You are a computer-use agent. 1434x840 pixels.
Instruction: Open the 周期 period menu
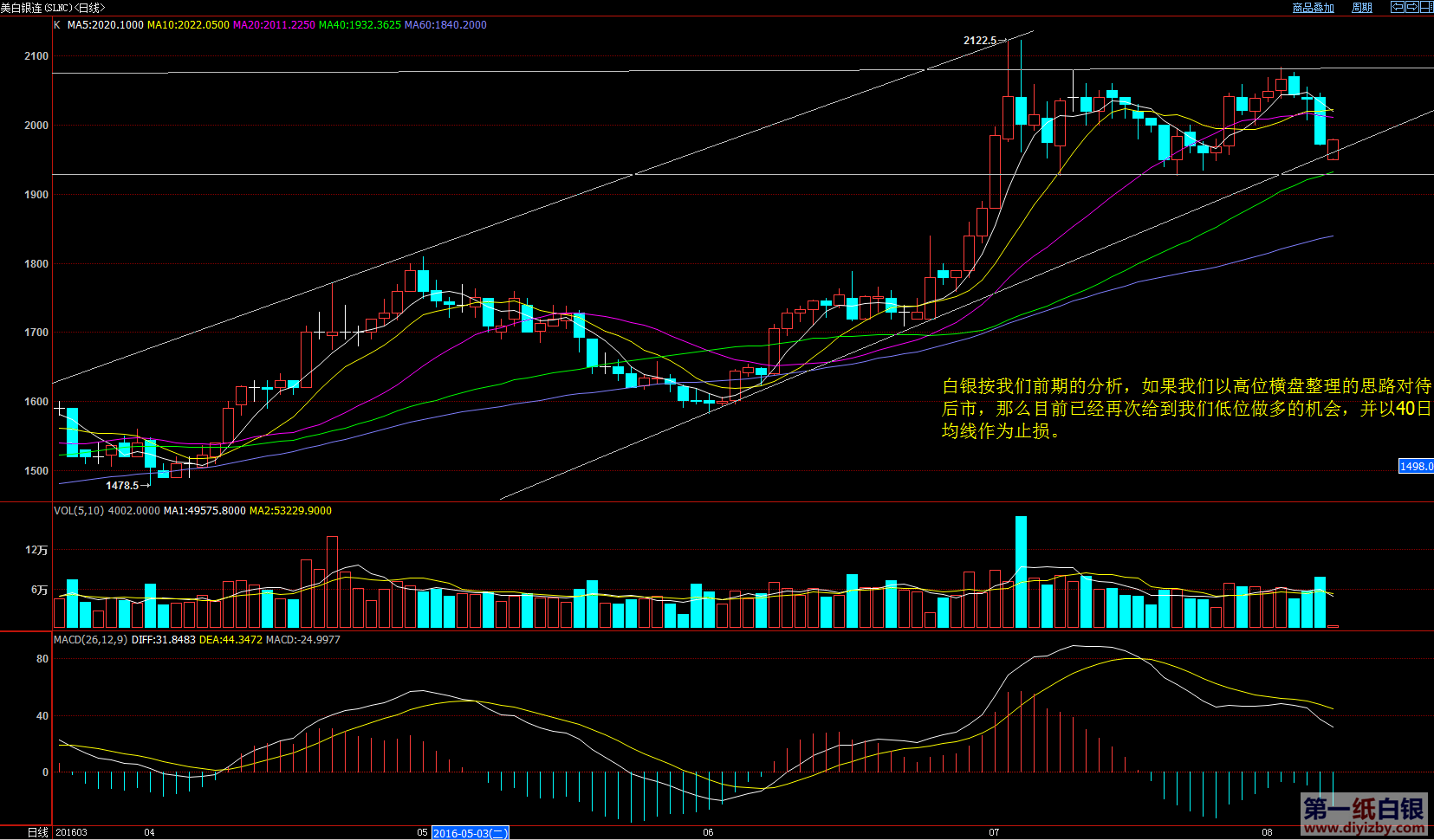1361,8
